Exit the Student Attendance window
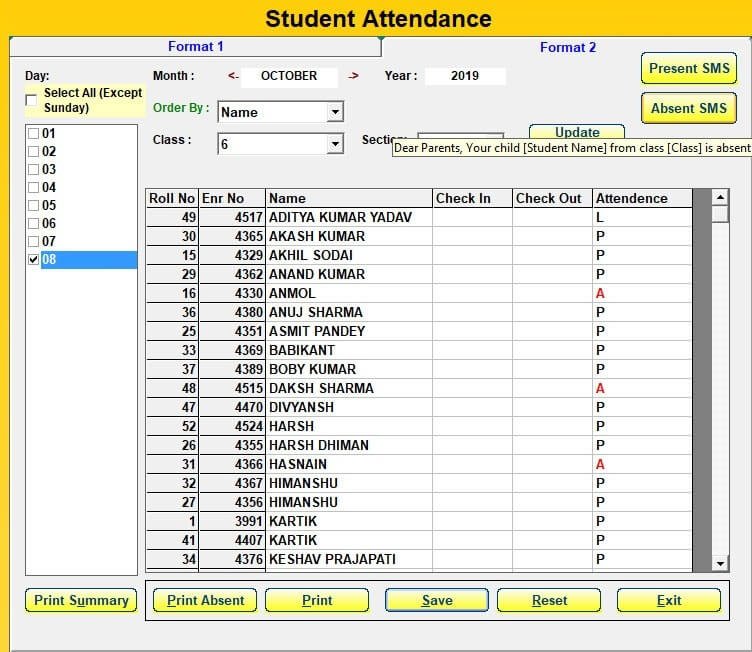Viewport: 752px width, 652px height. coord(669,600)
